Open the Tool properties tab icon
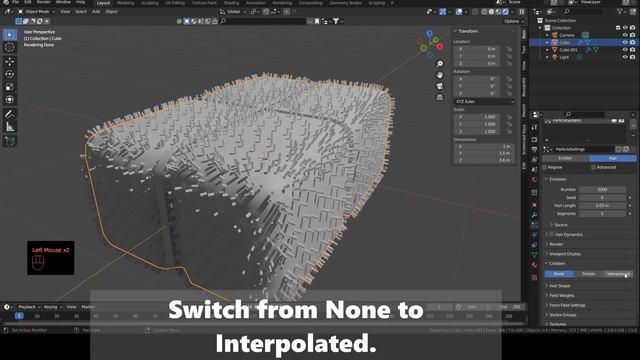The width and height of the screenshot is (640, 360). (534, 127)
